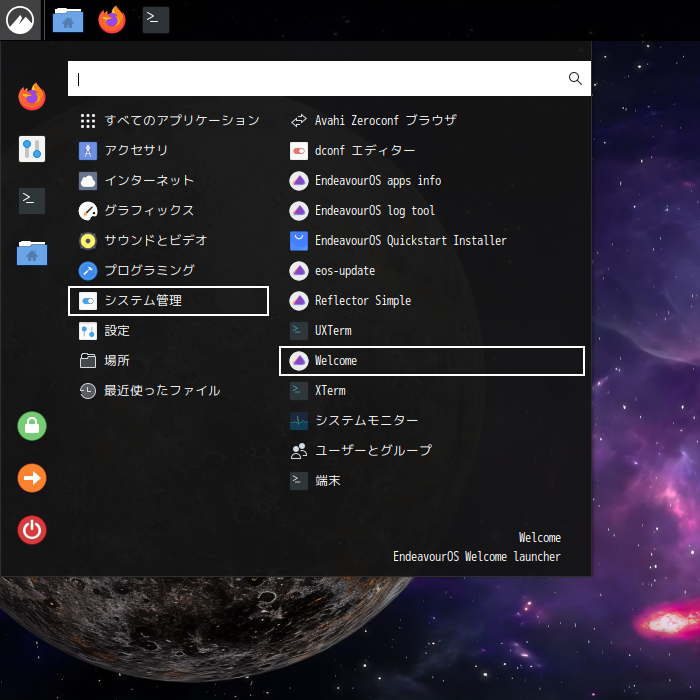This screenshot has height=700, width=700.
Task: Select the アクセサリ category
Action: (168, 150)
